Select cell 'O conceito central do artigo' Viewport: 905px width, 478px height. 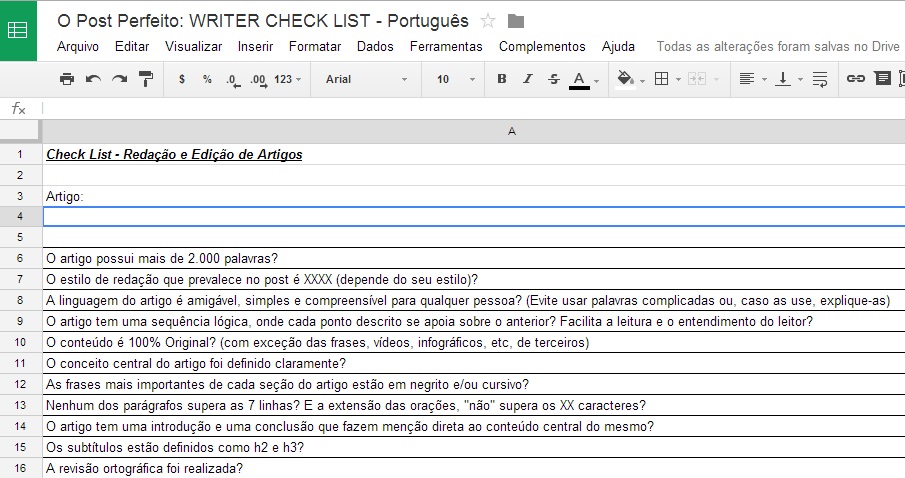tap(473, 364)
